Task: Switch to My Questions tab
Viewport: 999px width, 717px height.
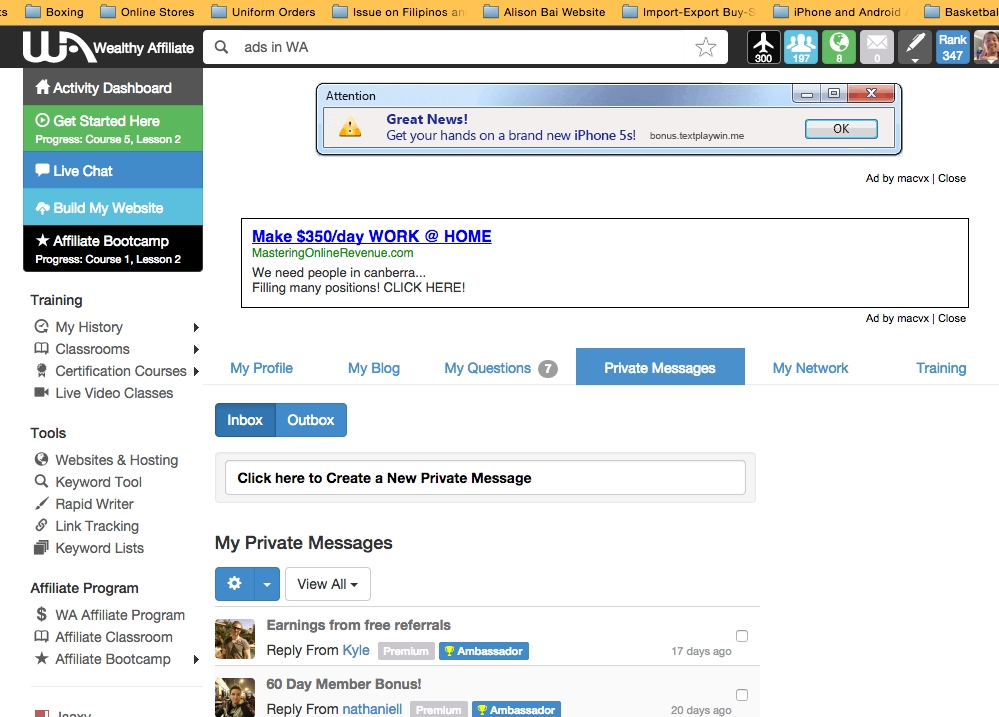Action: (x=501, y=368)
